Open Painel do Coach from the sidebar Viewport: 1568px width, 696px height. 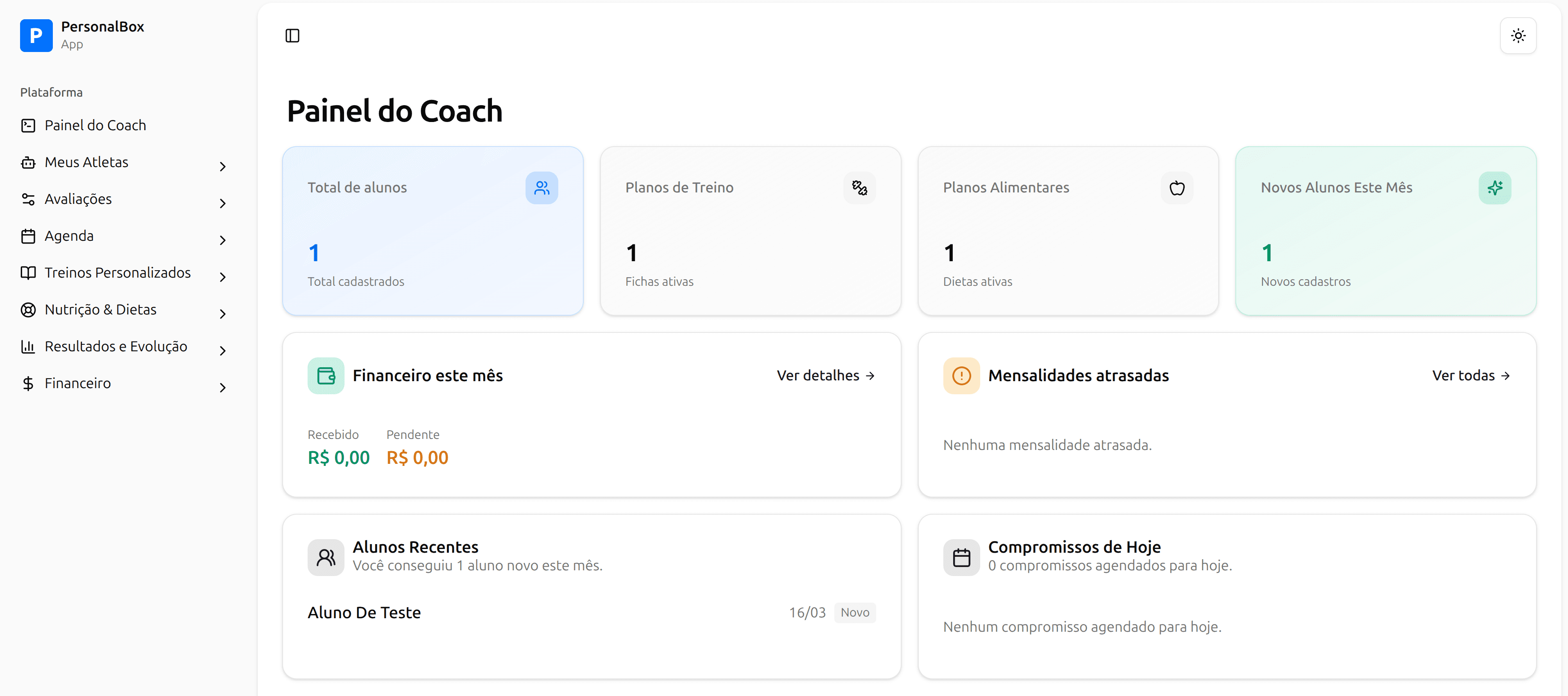(95, 125)
